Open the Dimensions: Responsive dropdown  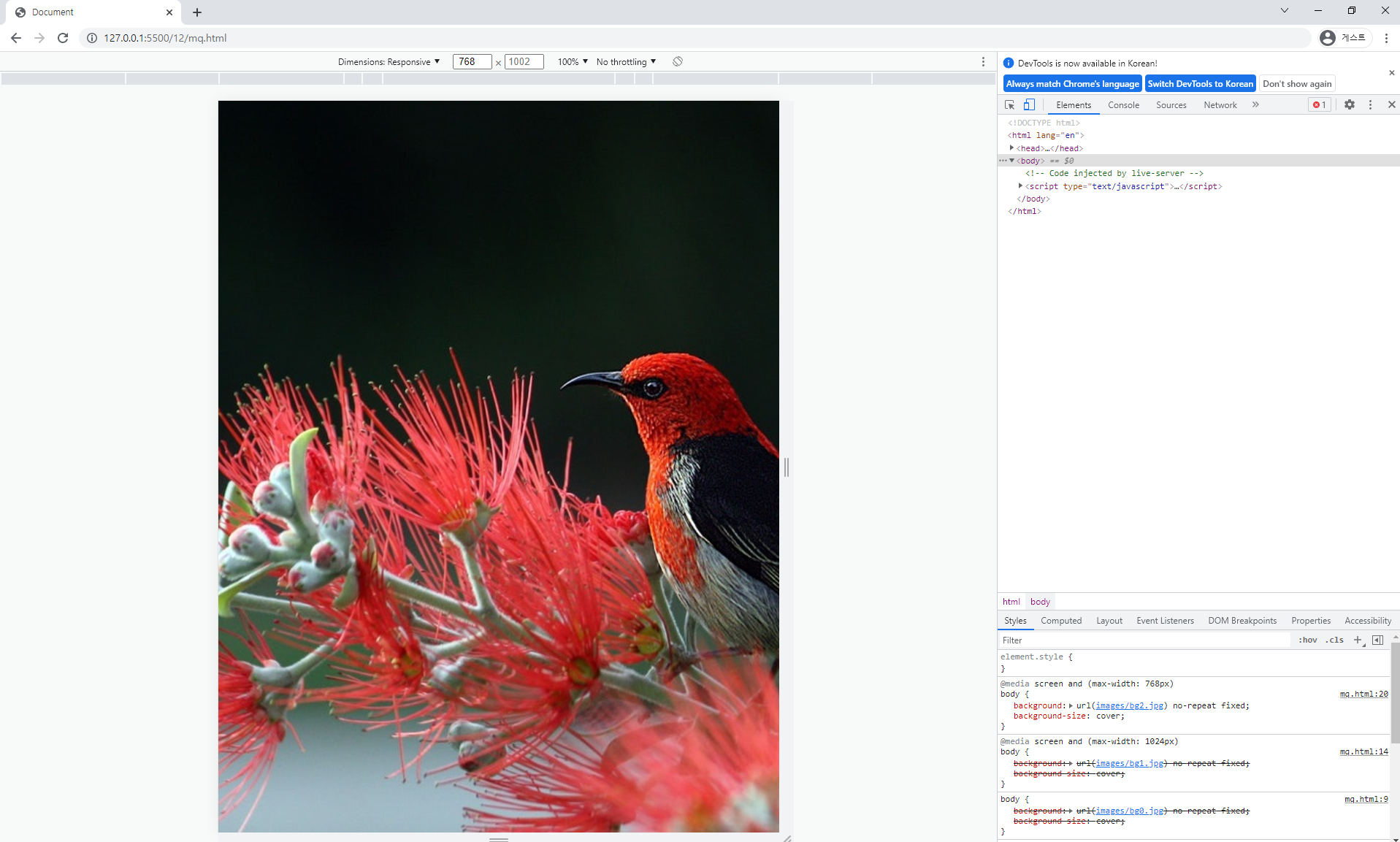389,61
